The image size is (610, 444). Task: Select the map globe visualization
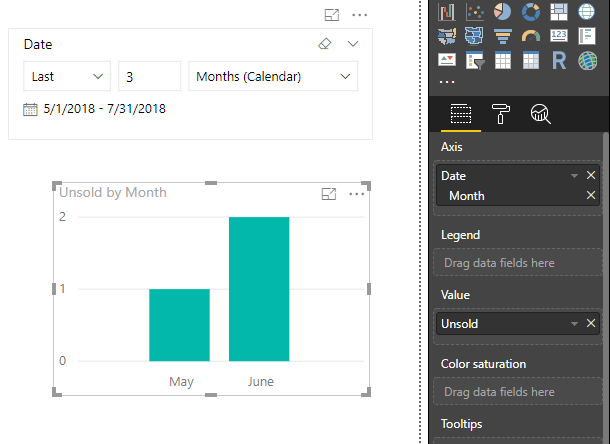pyautogui.click(x=586, y=12)
